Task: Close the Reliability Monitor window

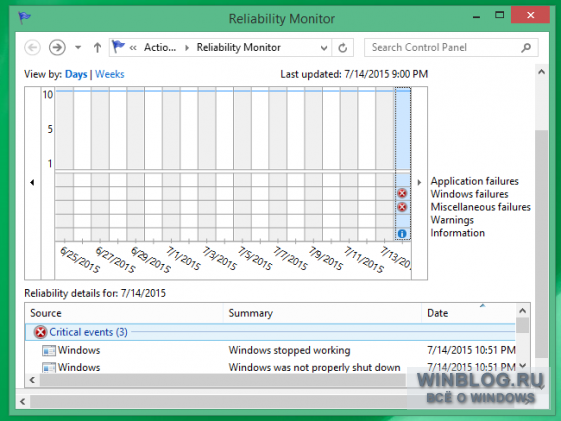Action: [x=530, y=15]
